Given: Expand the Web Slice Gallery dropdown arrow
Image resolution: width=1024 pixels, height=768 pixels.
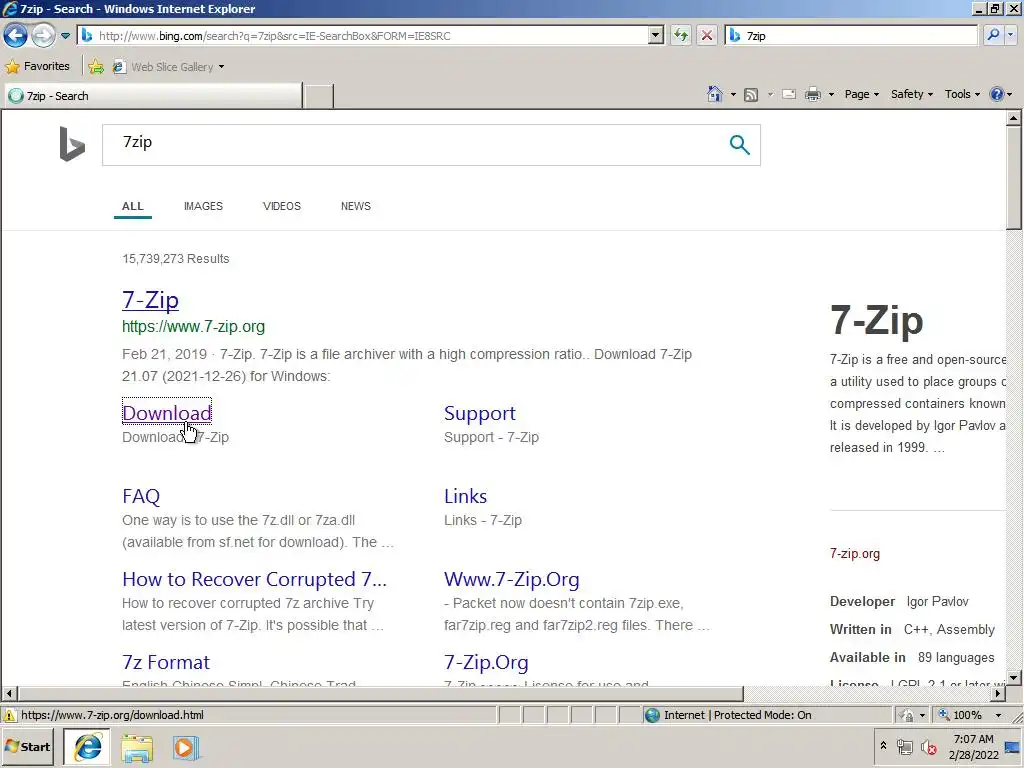Looking at the screenshot, I should 221,67.
